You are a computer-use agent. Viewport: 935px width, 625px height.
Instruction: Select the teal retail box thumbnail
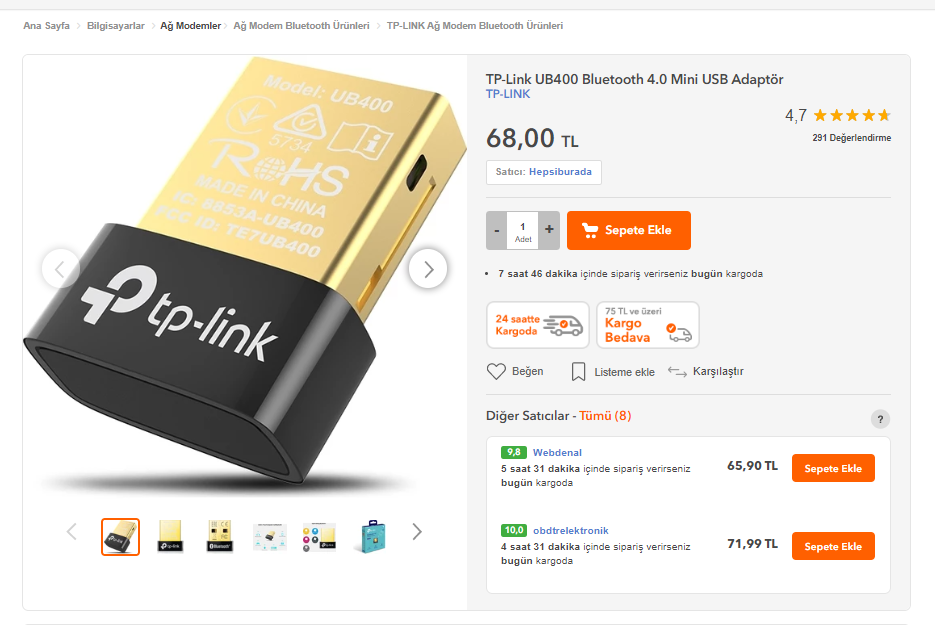(x=373, y=536)
